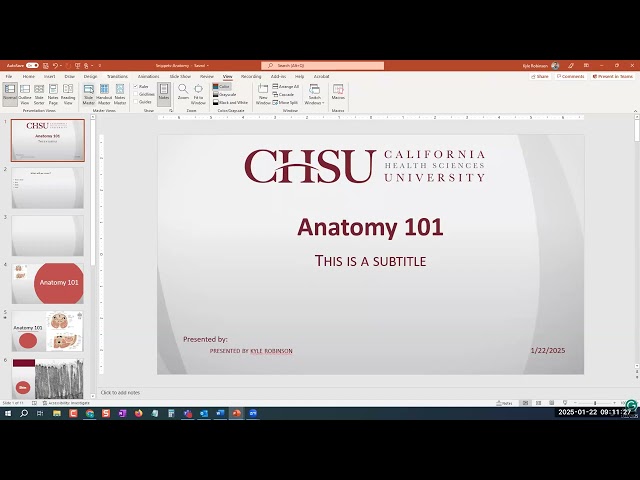Switch to the Insert tab
The width and height of the screenshot is (640, 480).
pyautogui.click(x=49, y=76)
